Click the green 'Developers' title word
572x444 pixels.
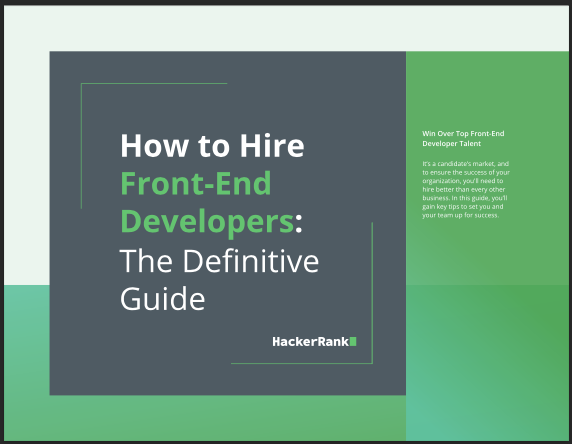coord(207,222)
